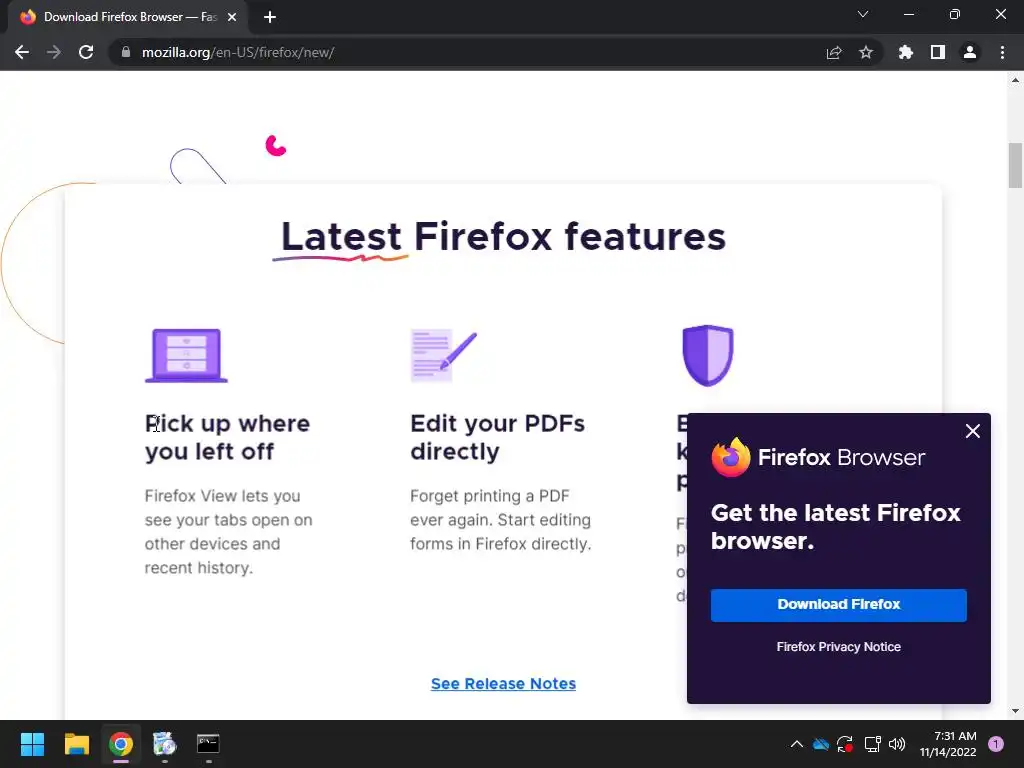Click the scrollbar down arrow
The image size is (1024, 768).
[1015, 711]
